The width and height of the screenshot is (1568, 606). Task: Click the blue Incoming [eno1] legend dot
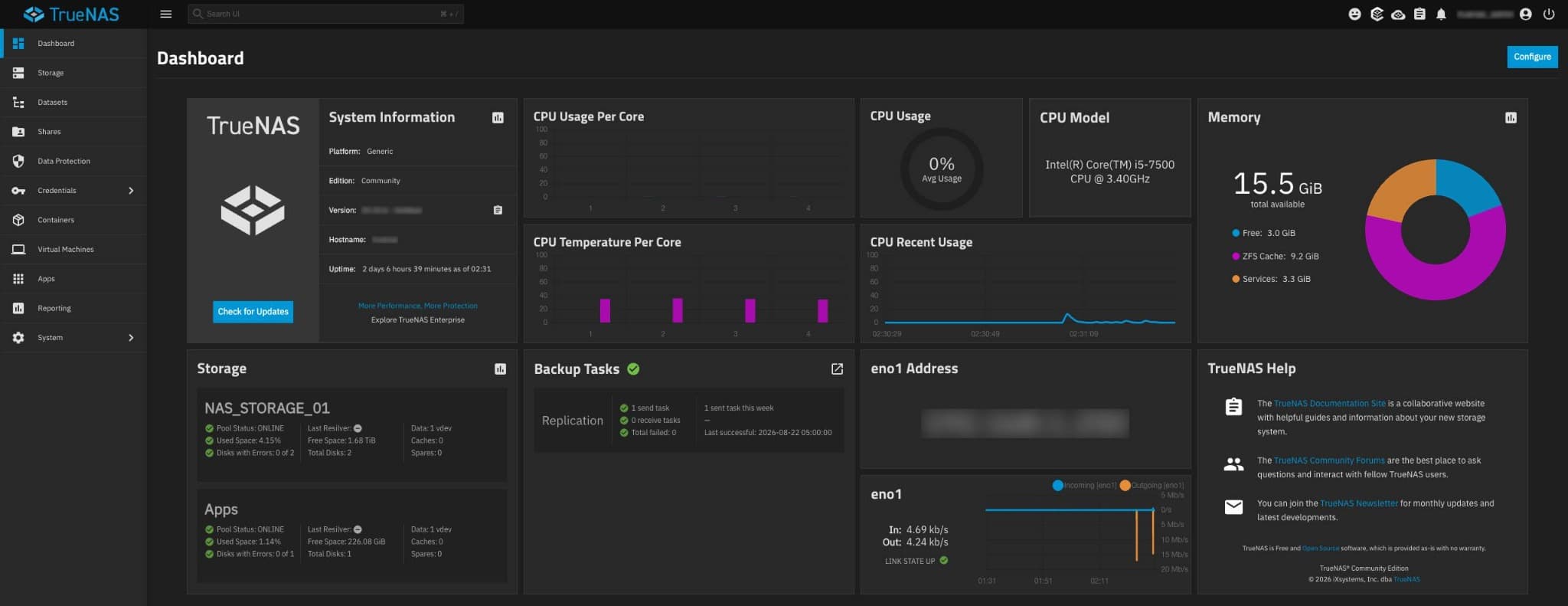click(x=1058, y=485)
